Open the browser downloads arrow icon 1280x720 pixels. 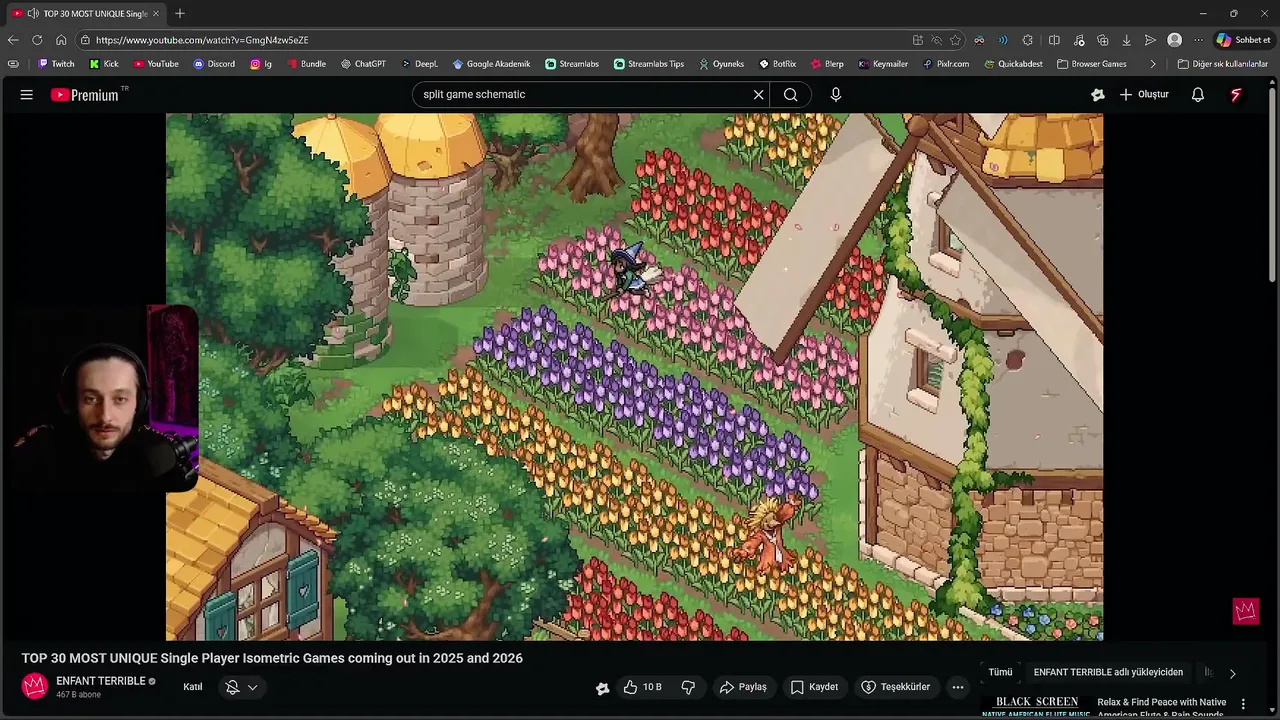pos(1126,40)
